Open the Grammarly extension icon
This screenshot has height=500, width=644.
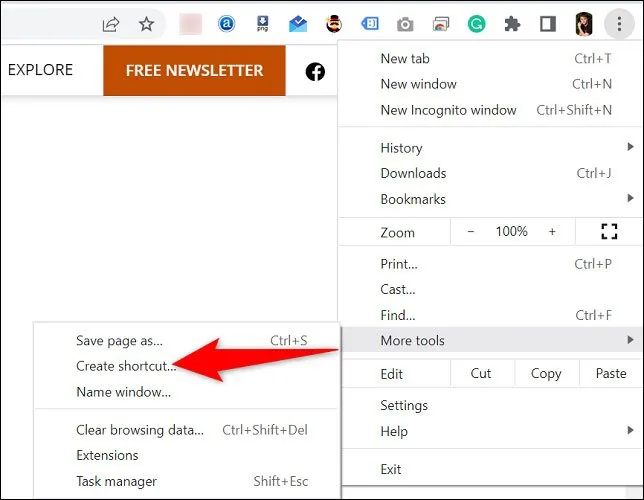click(476, 23)
